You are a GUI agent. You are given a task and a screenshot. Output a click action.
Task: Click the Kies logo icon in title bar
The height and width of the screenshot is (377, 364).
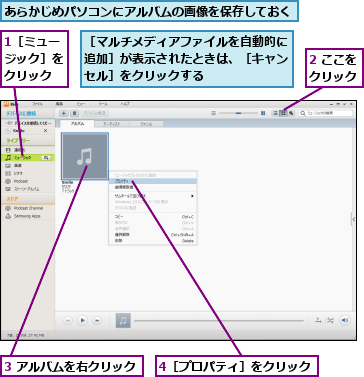point(6,104)
